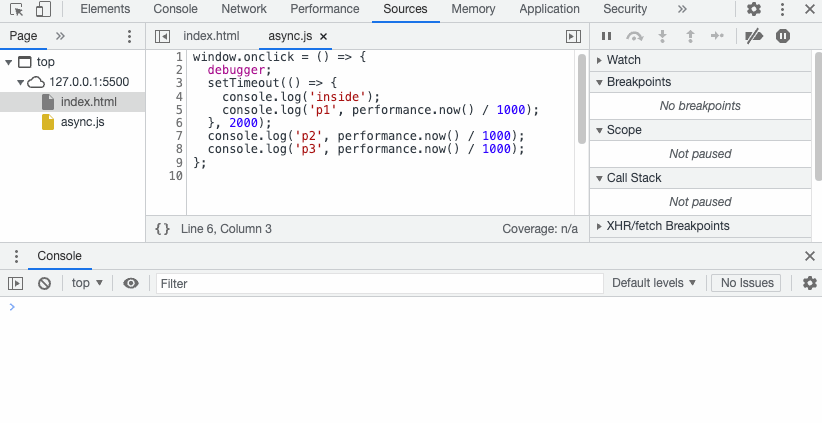Click the pretty print braces icon

click(163, 229)
